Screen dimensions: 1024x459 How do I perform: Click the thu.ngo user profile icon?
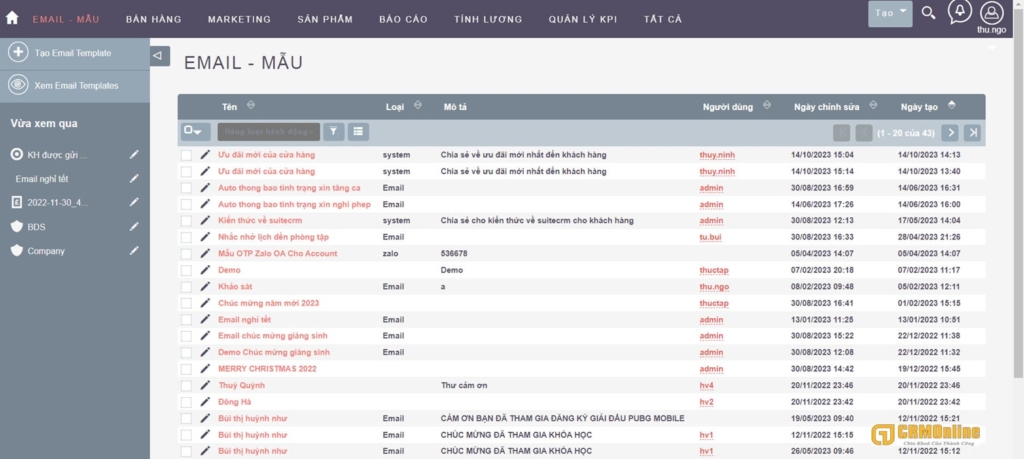[x=990, y=12]
